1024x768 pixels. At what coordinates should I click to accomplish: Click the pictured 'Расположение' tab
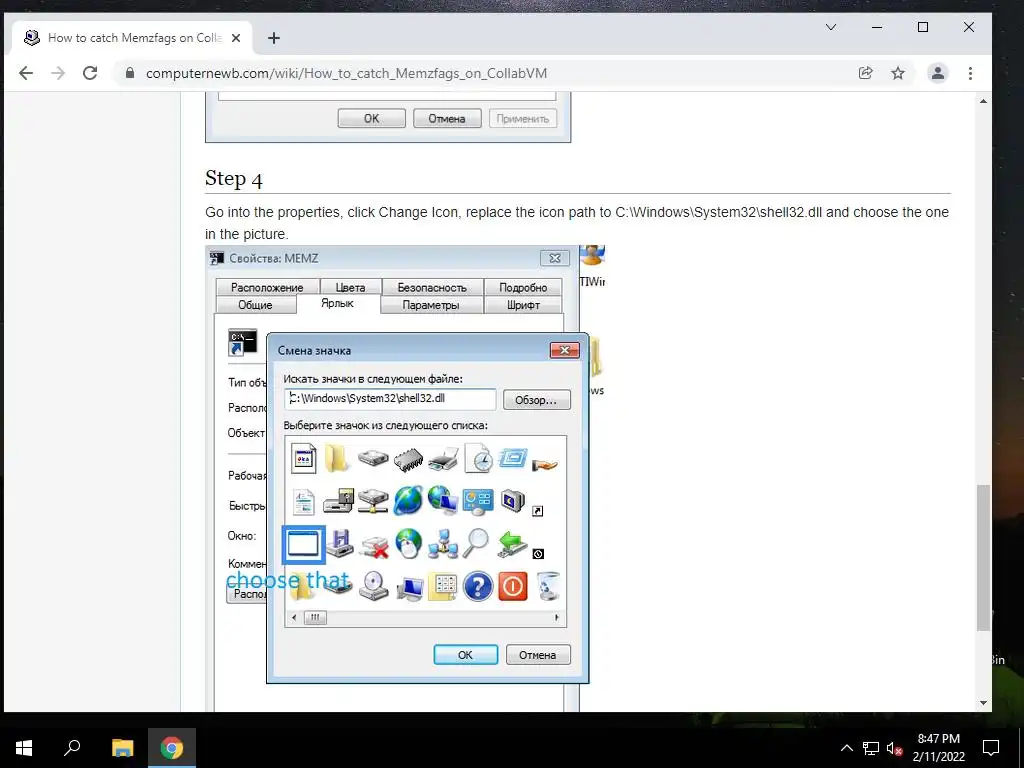267,287
